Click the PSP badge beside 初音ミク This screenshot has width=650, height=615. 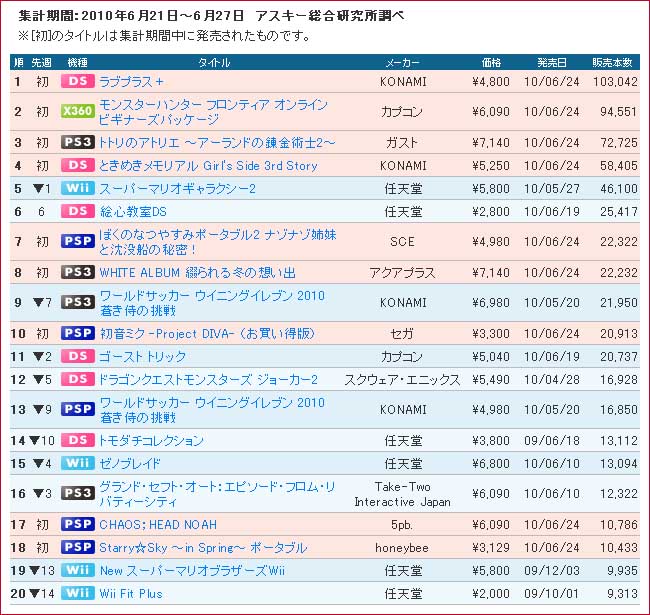pos(78,333)
